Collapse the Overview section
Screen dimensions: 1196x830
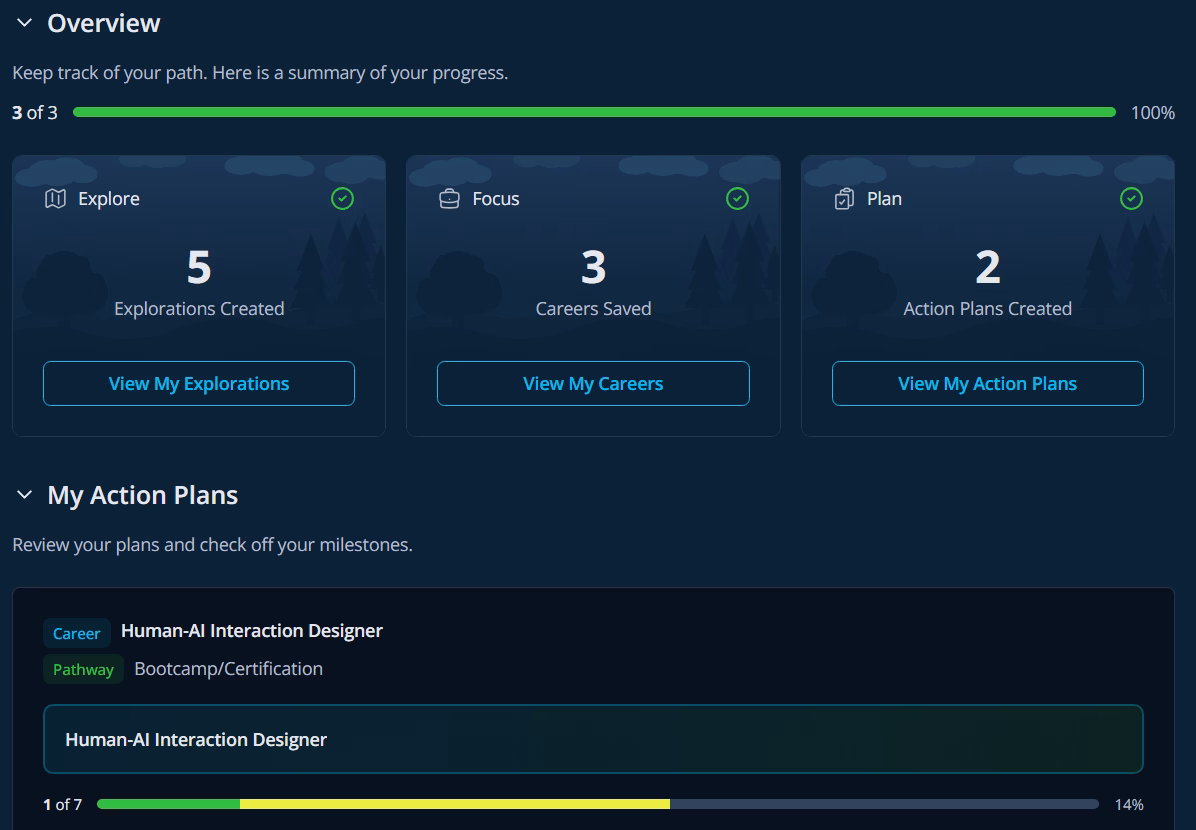click(24, 22)
